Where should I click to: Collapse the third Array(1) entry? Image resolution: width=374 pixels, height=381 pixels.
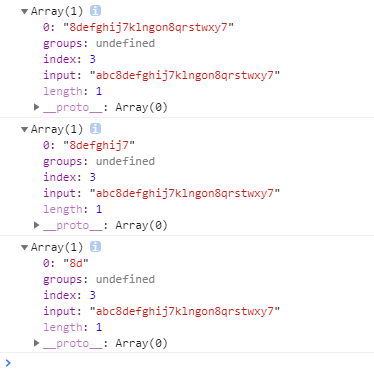pyautogui.click(x=24, y=248)
